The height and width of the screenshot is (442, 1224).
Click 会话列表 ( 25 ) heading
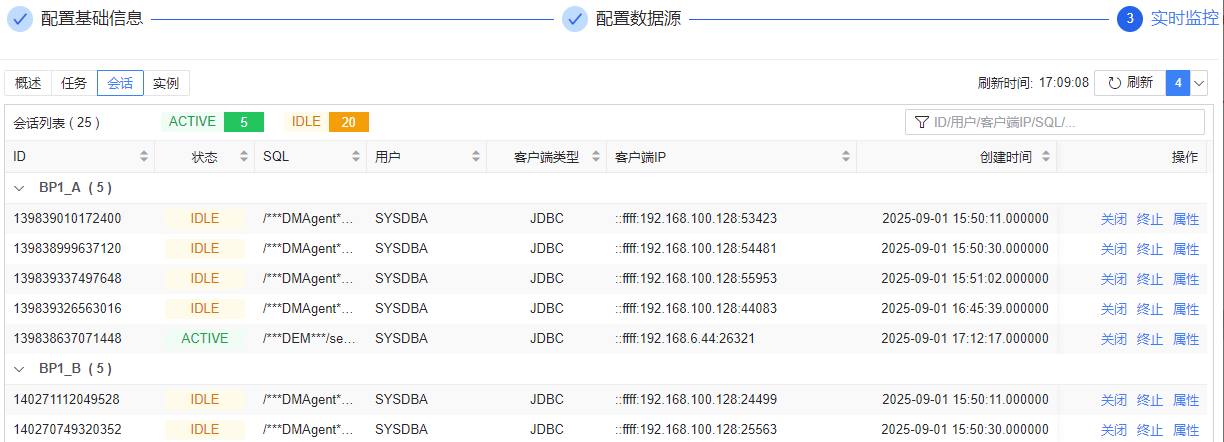[57, 122]
